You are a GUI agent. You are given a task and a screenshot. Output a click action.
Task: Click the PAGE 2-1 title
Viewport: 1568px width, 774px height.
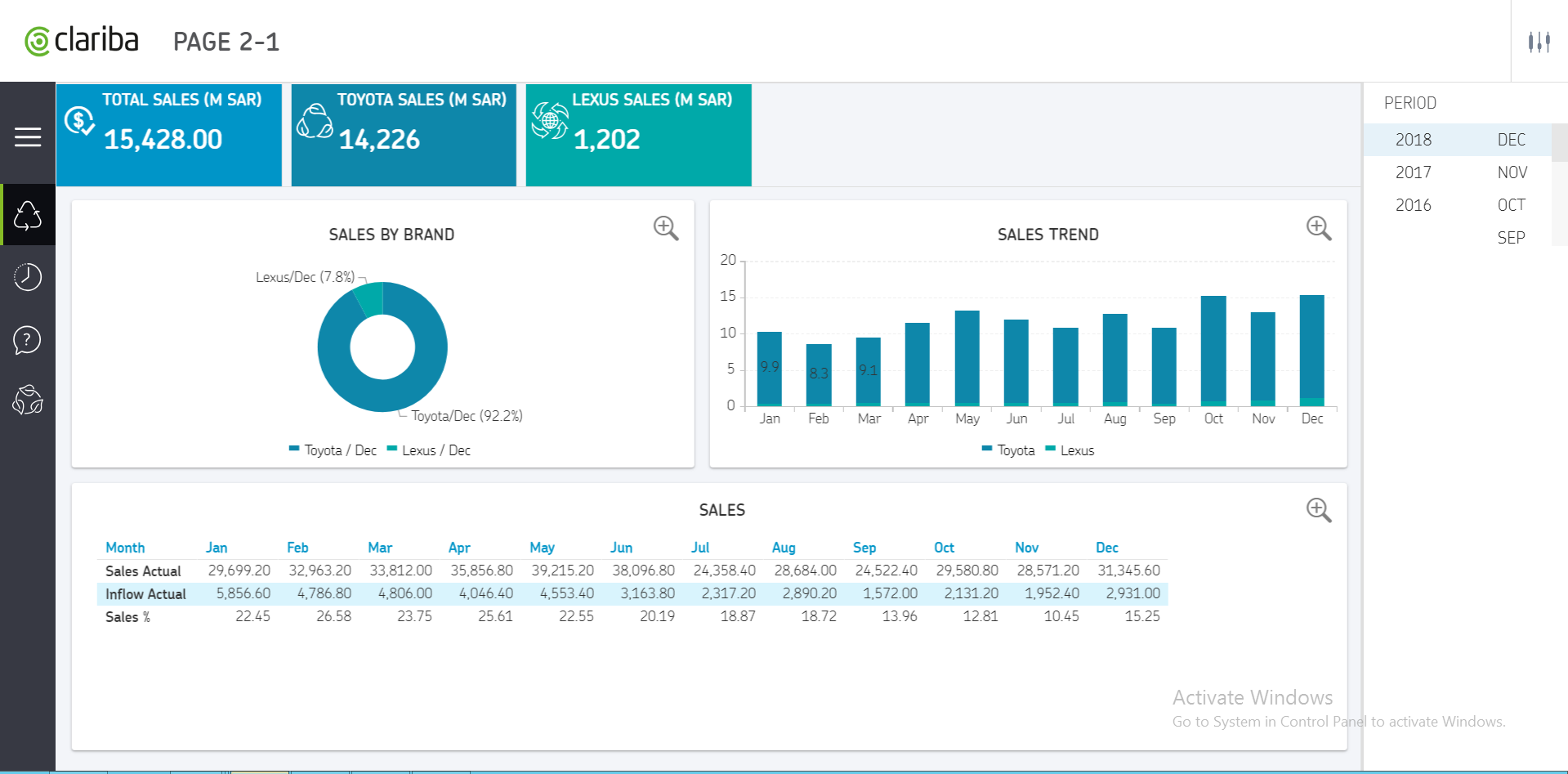[226, 42]
